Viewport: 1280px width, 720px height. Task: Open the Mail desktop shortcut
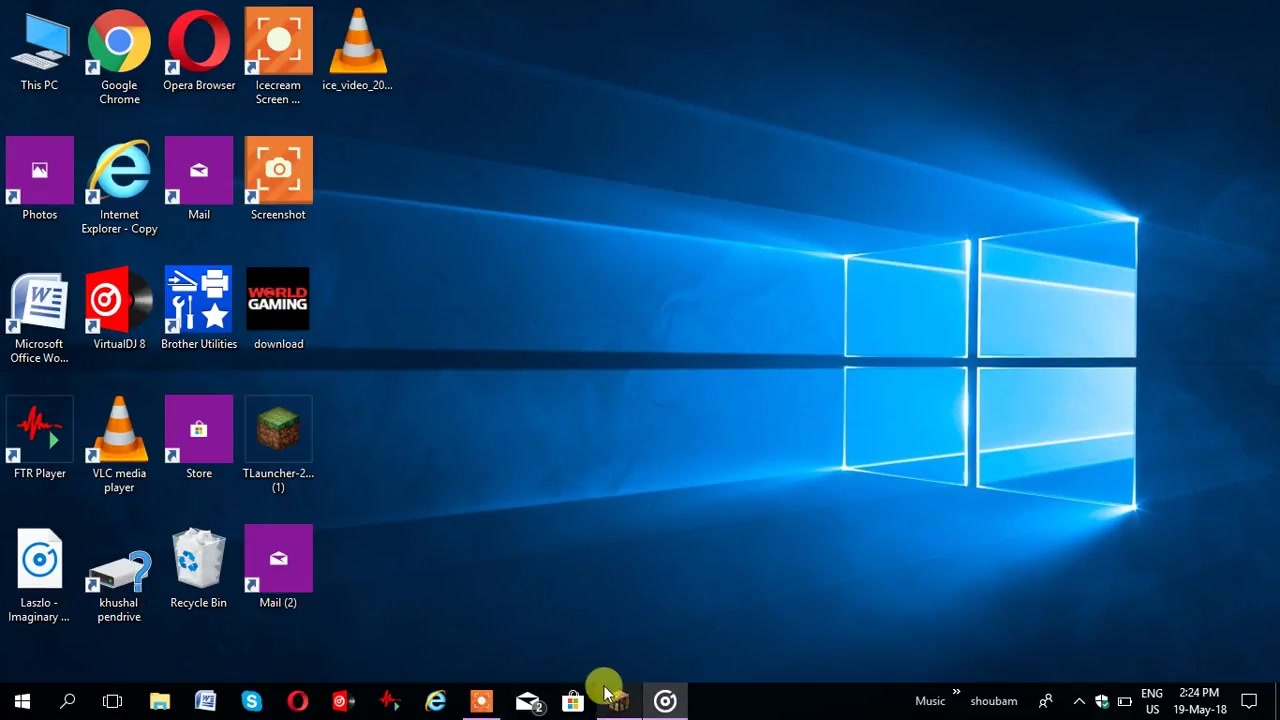[199, 180]
